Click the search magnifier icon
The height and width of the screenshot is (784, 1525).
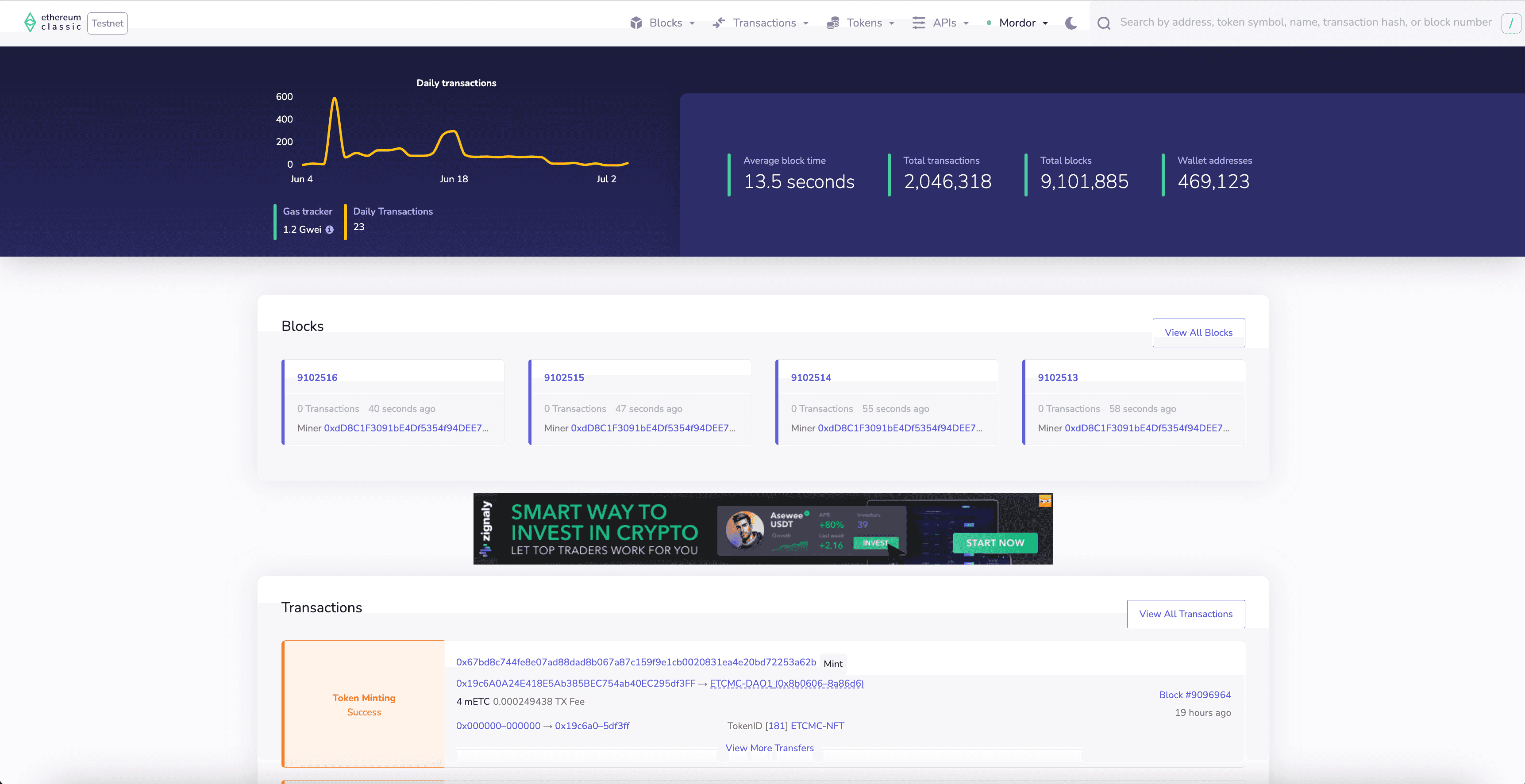tap(1104, 23)
